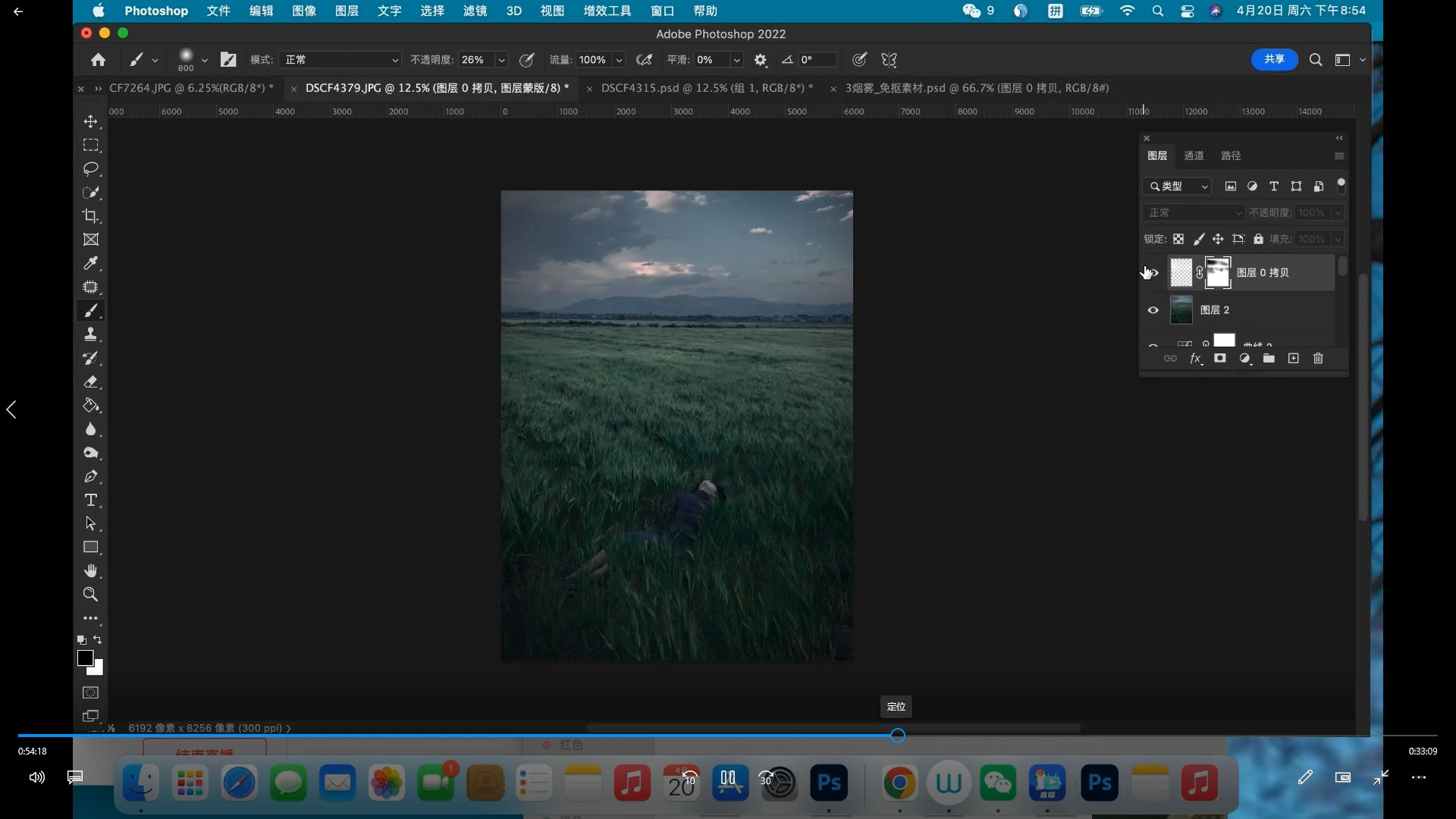Screen dimensions: 1456x819
Task: Select the Clone Stamp tool
Action: tap(91, 334)
